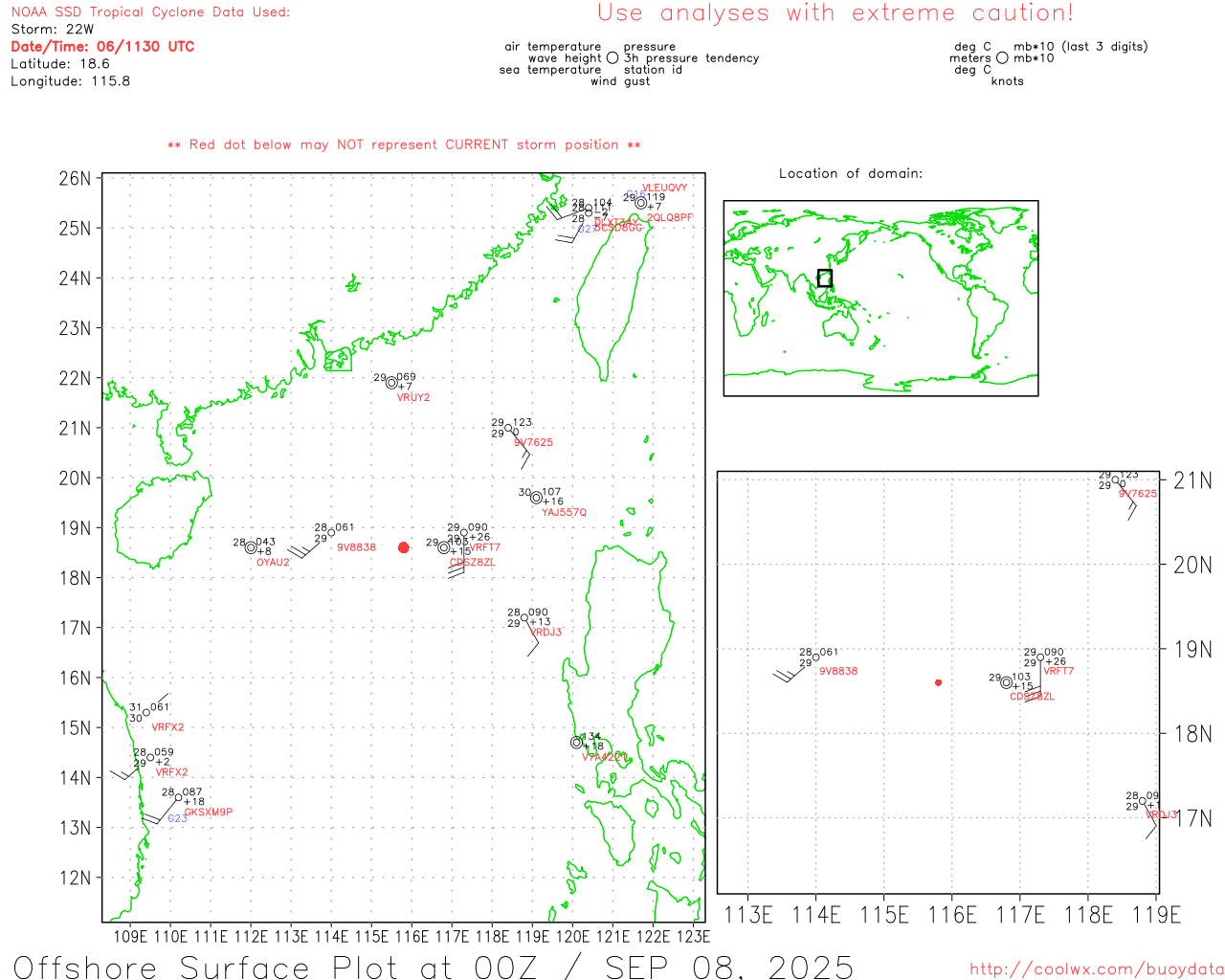Click 'Longitude: 115.8' text
Image resolution: width=1225 pixels, height=980 pixels.
[x=71, y=81]
